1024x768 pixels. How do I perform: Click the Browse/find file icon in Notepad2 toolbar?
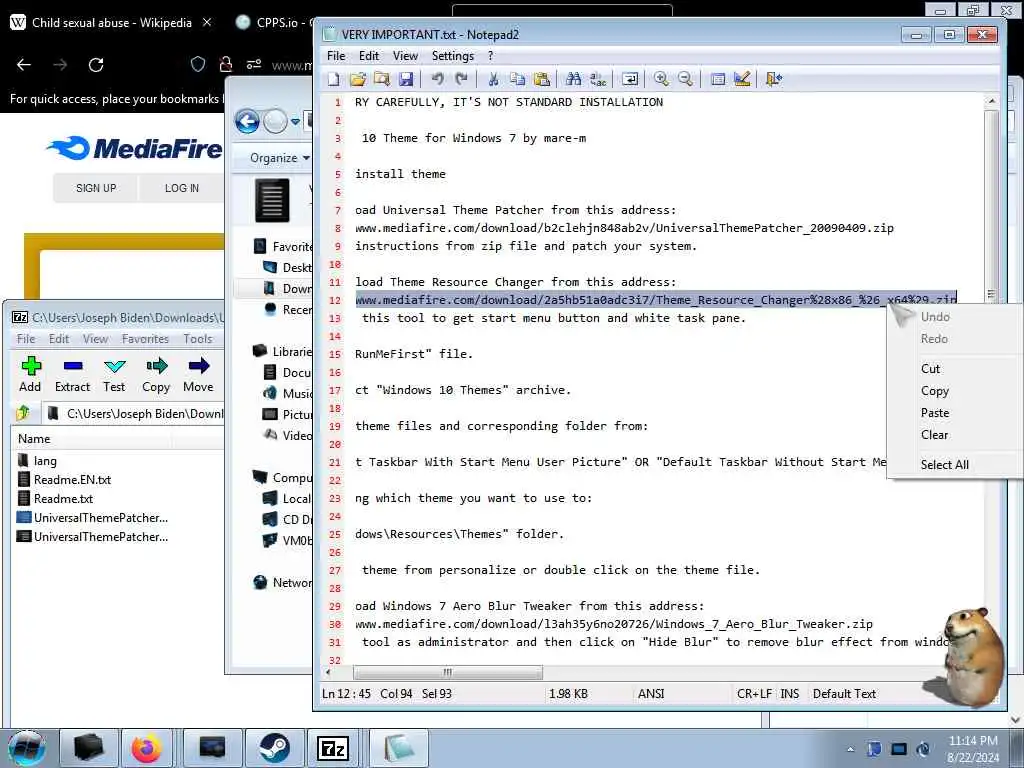382,80
